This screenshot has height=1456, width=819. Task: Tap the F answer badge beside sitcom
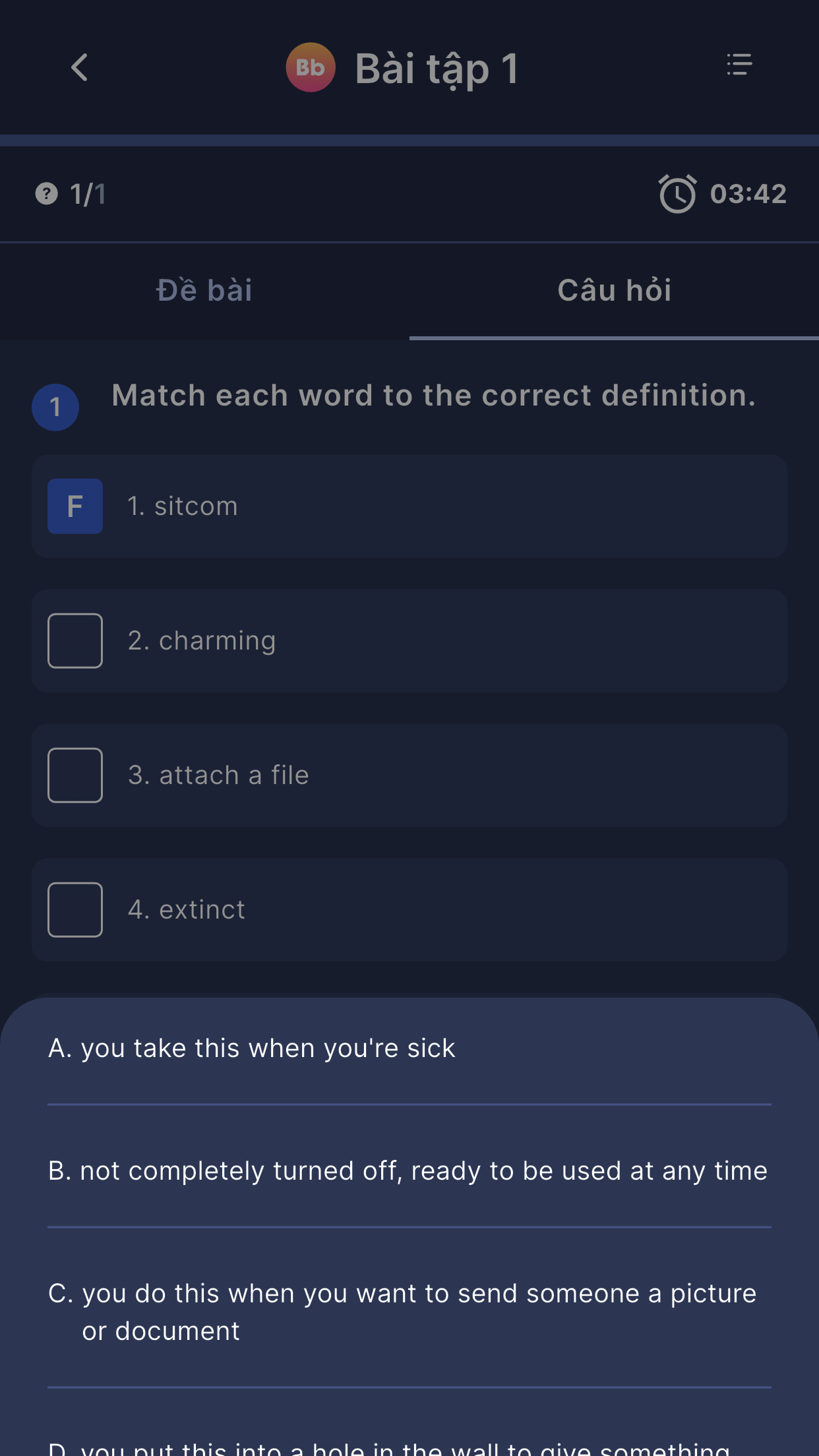pos(75,506)
